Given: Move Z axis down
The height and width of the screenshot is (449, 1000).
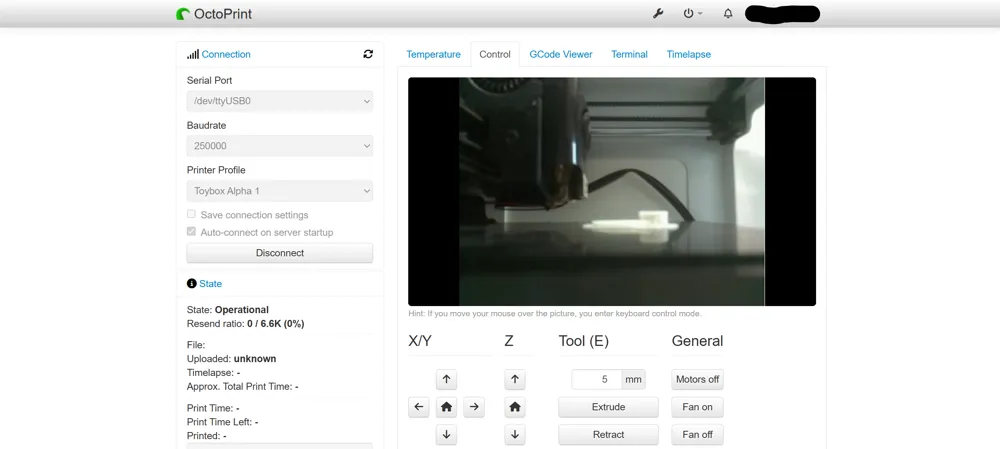Looking at the screenshot, I should [515, 434].
